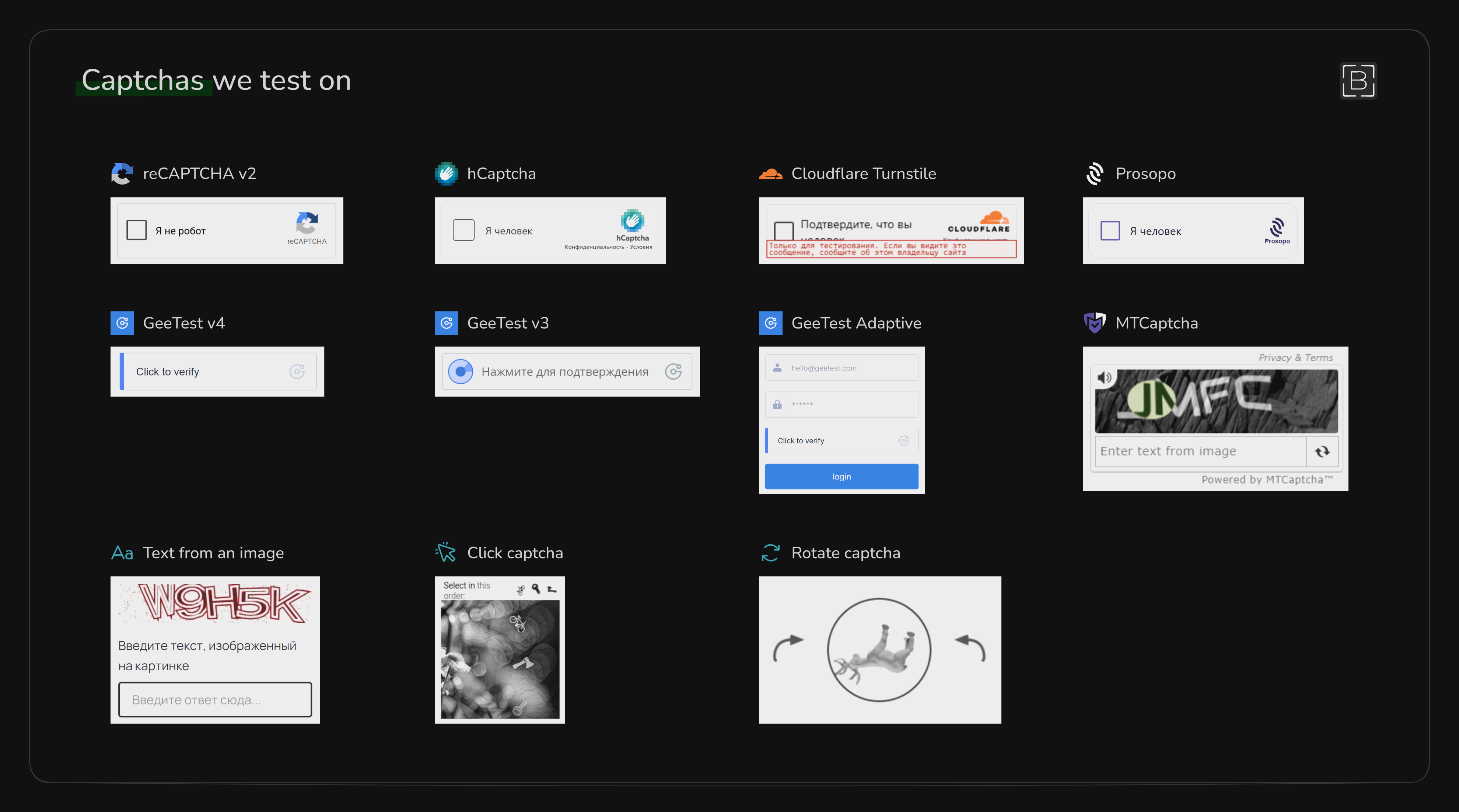Click the blue login button
This screenshot has height=812, width=1459.
[842, 476]
